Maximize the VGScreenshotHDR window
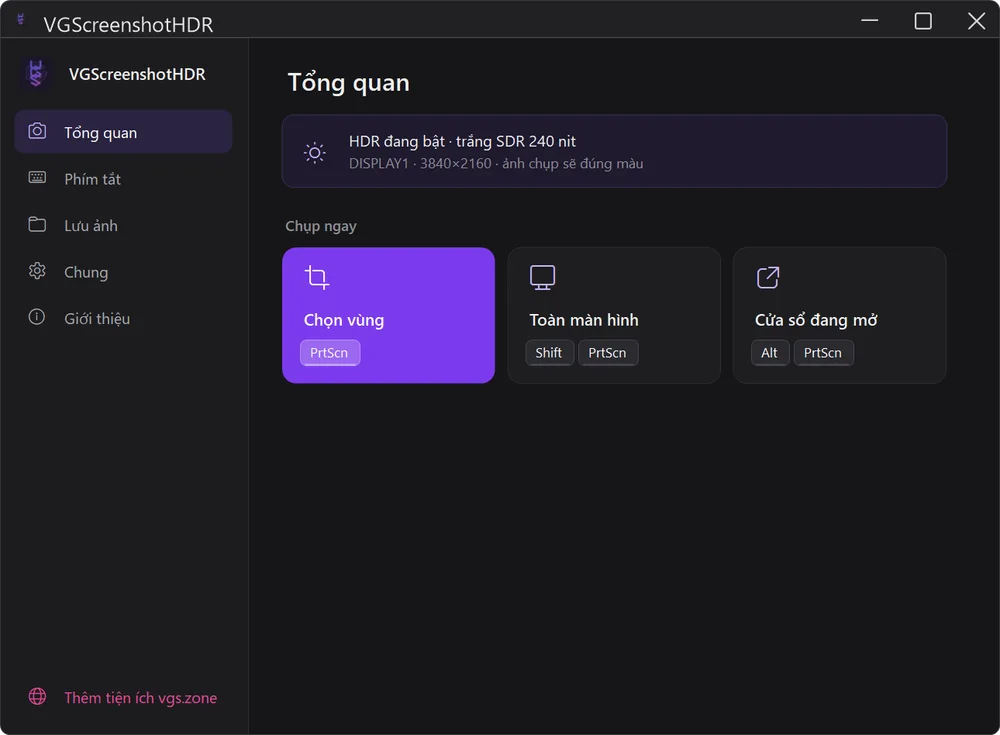The image size is (1000, 735). [x=923, y=20]
